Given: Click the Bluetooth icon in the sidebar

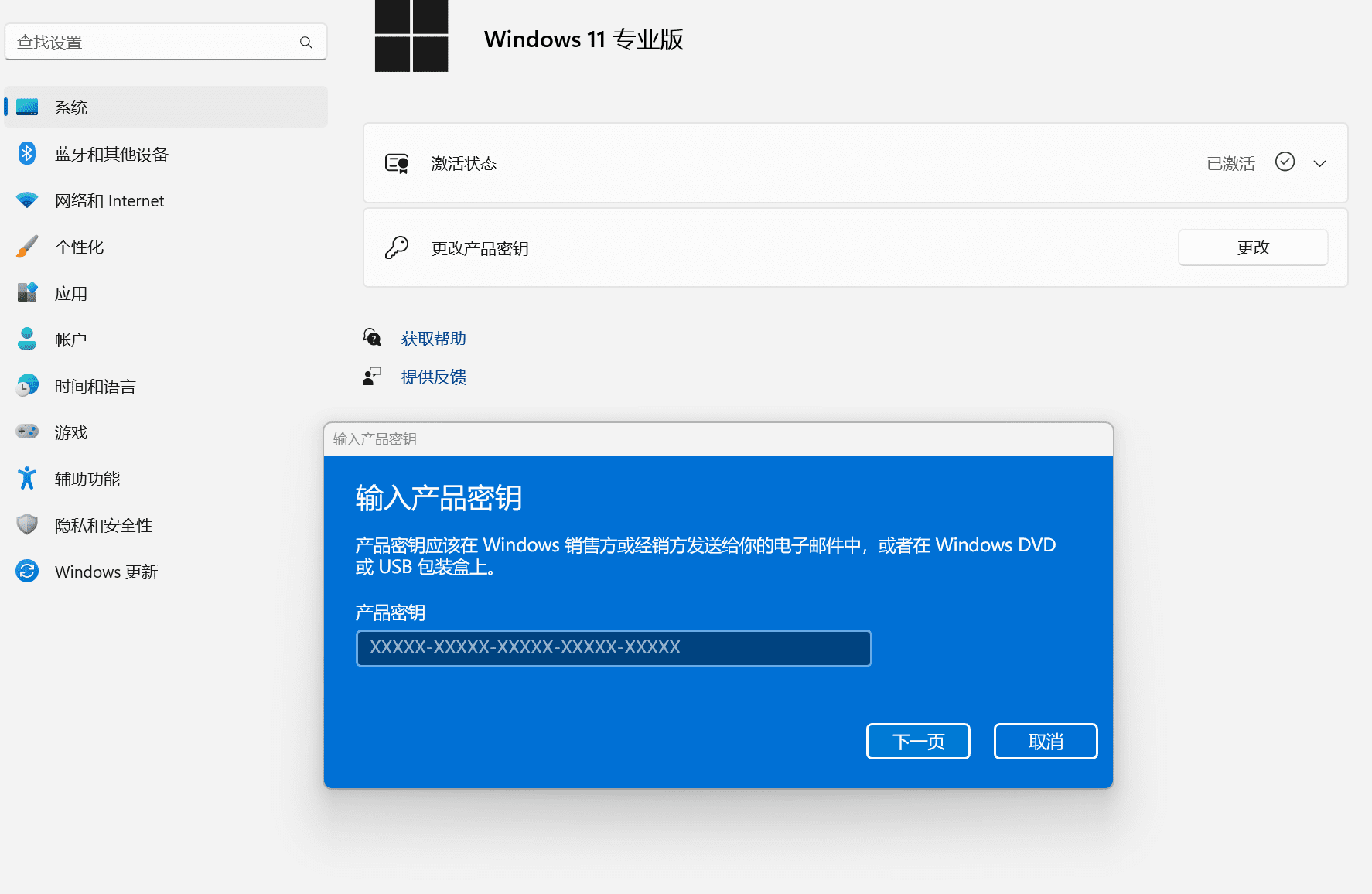Looking at the screenshot, I should click(x=27, y=154).
